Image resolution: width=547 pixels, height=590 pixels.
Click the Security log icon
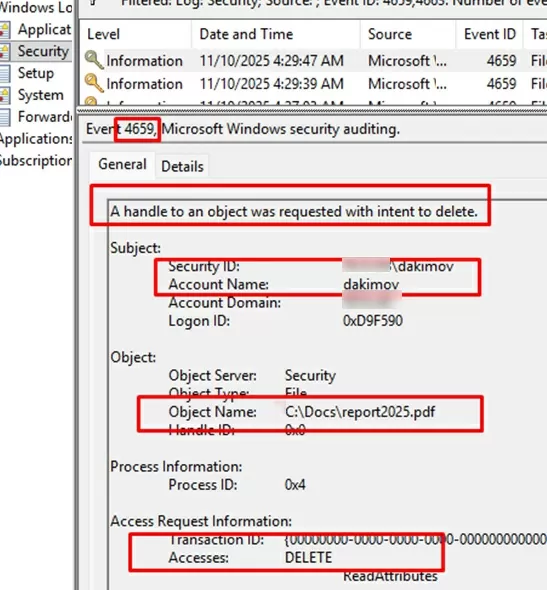click(5, 52)
